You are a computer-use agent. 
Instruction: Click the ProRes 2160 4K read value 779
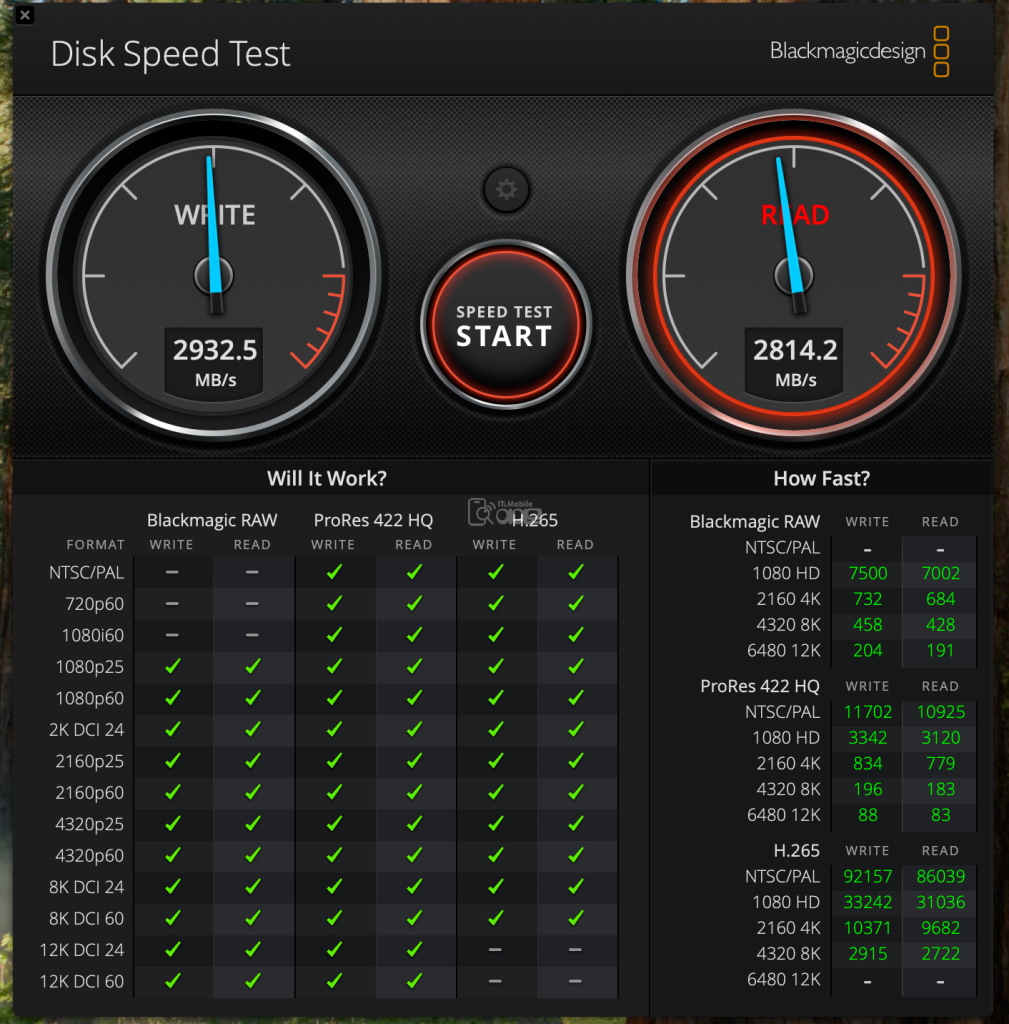(x=940, y=763)
